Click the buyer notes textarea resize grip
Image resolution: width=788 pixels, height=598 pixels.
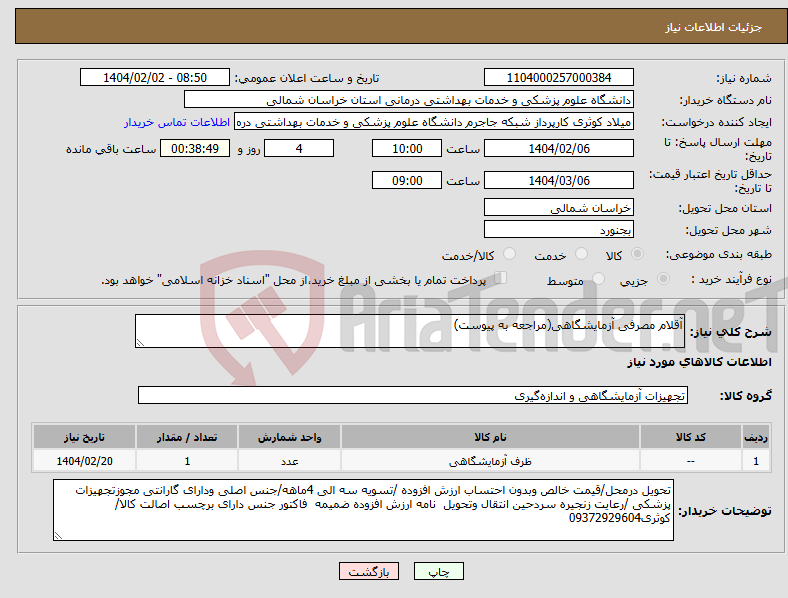[x=58, y=536]
